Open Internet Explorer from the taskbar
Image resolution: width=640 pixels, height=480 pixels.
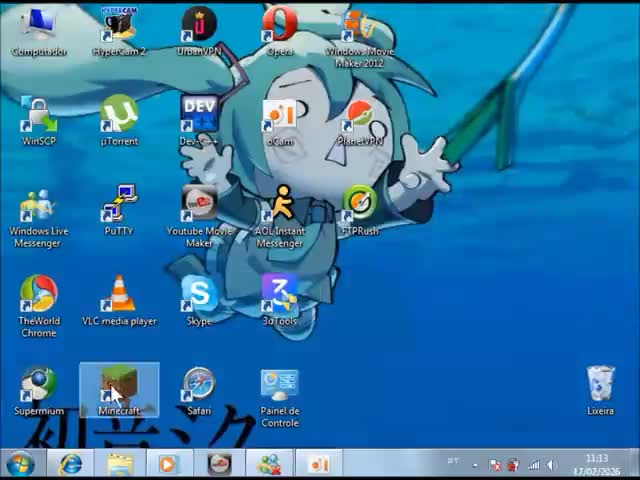tap(71, 464)
